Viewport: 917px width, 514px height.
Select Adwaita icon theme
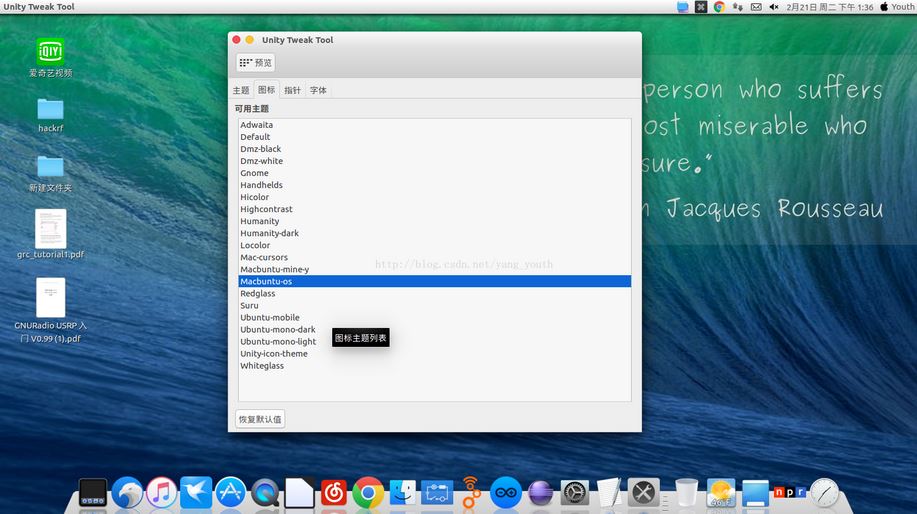click(x=435, y=125)
